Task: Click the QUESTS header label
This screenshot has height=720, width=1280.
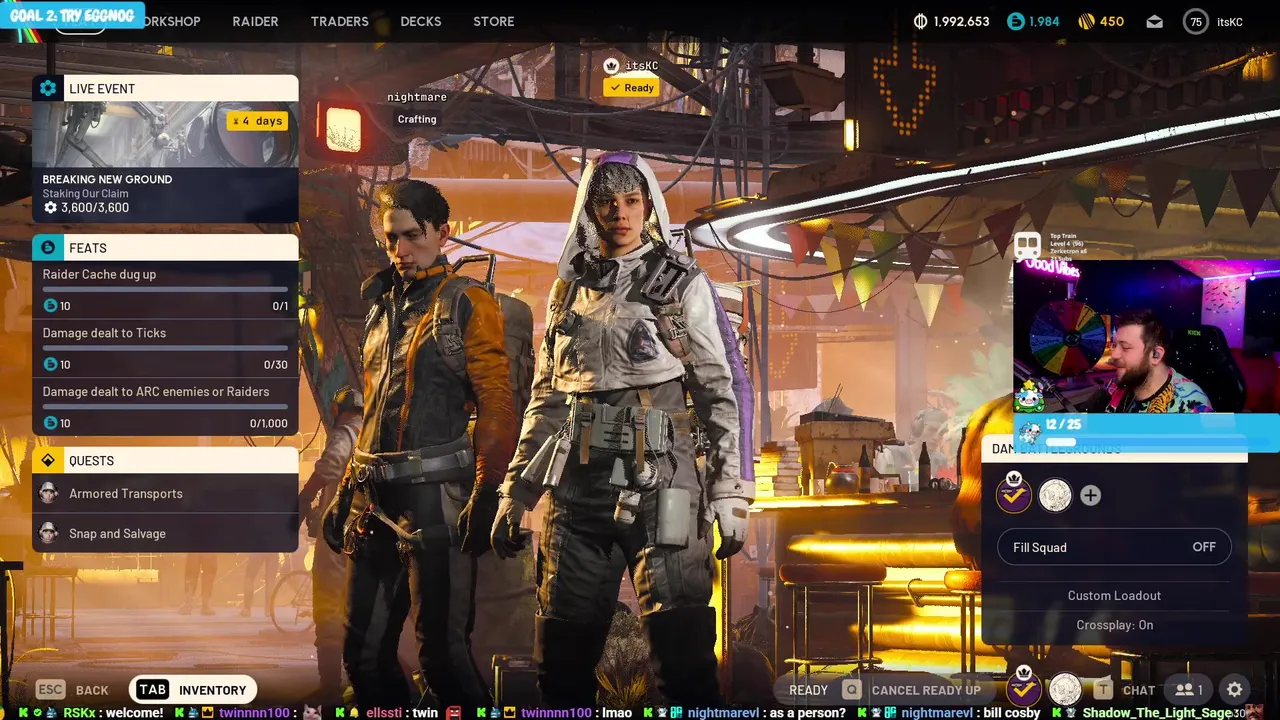Action: click(x=91, y=461)
